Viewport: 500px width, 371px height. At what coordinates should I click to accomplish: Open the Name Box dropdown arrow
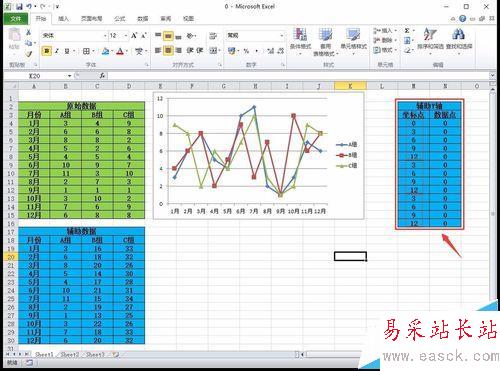click(69, 76)
